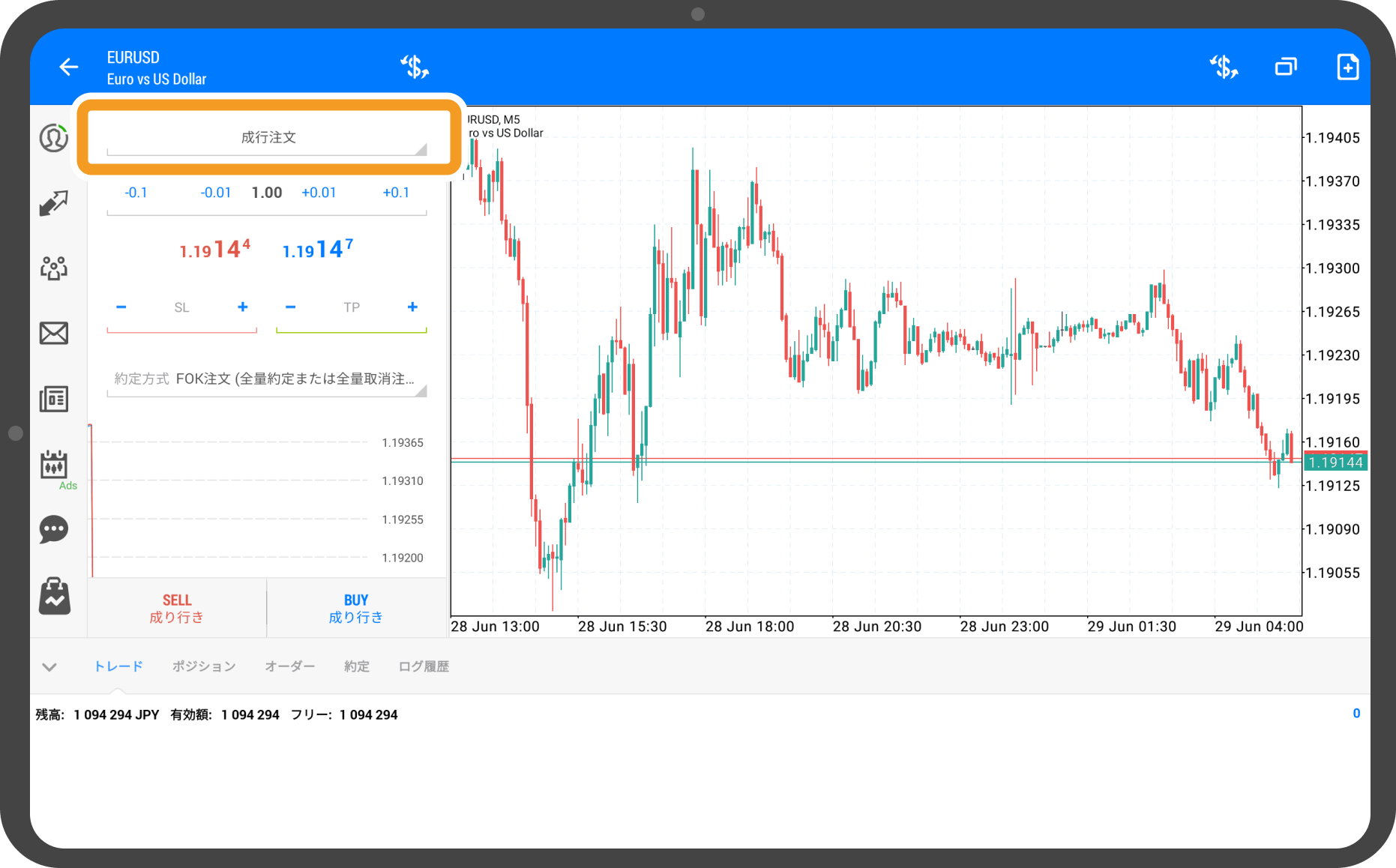Image resolution: width=1396 pixels, height=868 pixels.
Task: Decrease the SL value with minus
Action: pos(121,307)
